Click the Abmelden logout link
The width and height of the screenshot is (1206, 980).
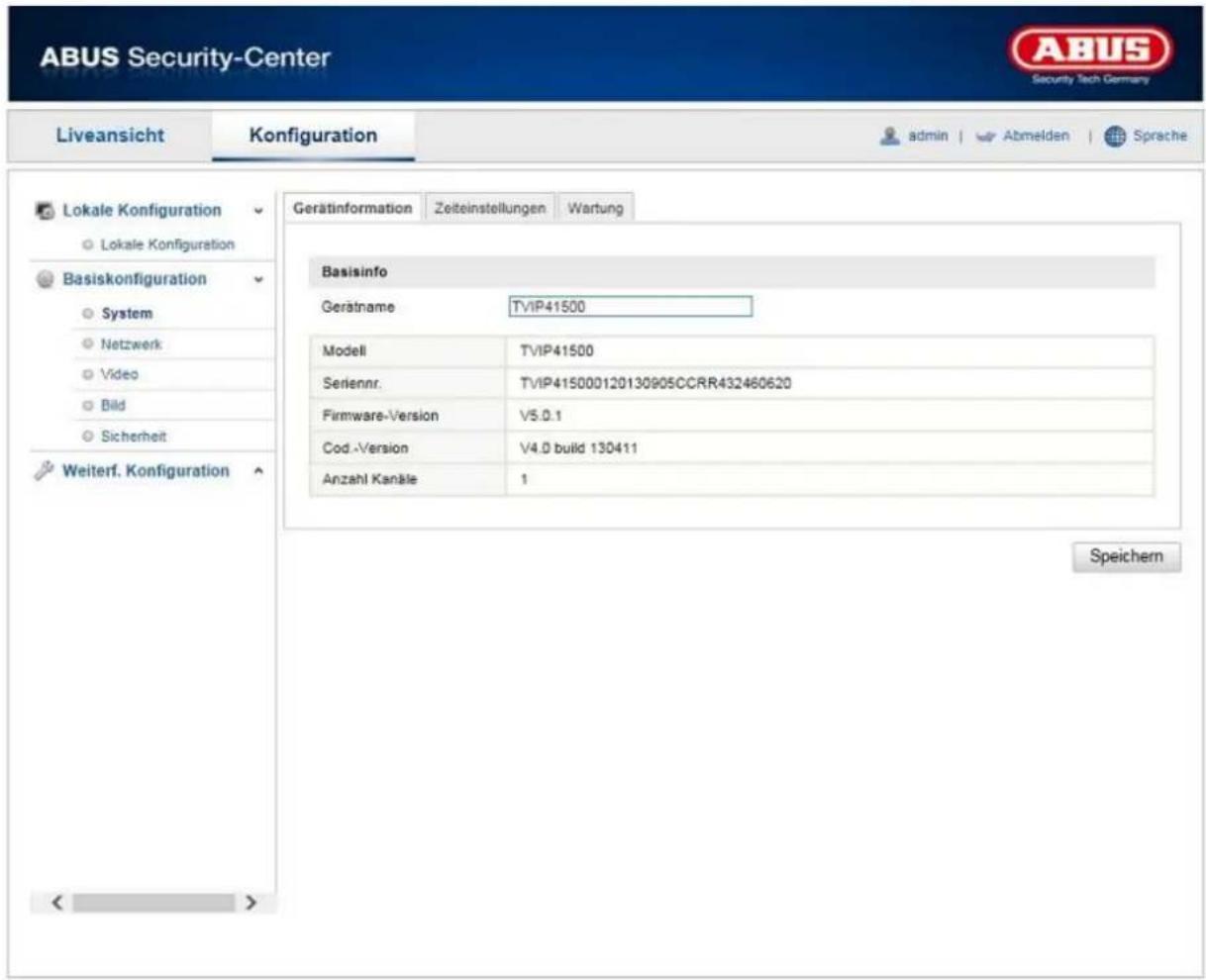coord(1036,137)
